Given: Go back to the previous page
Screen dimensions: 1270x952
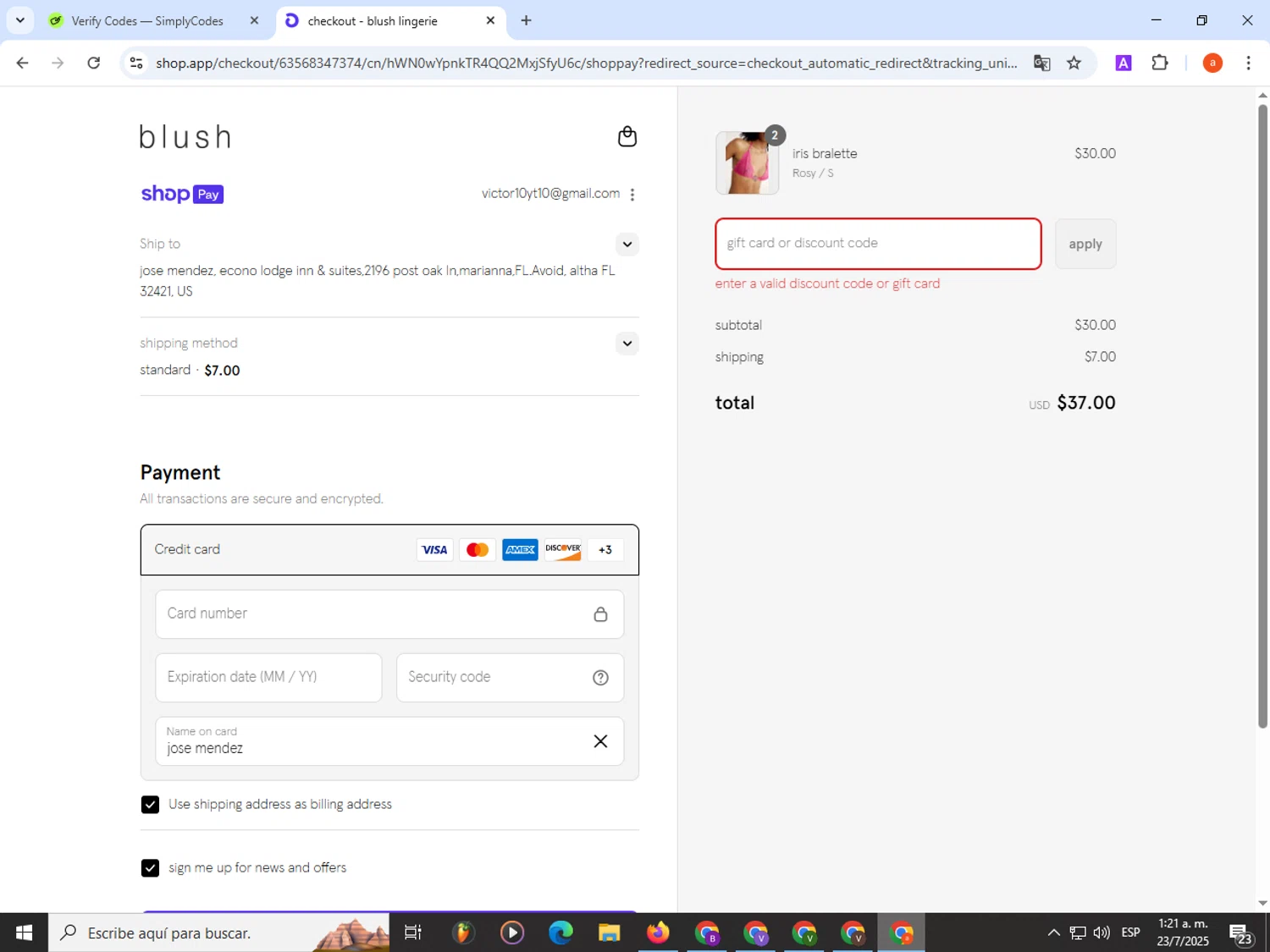Looking at the screenshot, I should 23,63.
